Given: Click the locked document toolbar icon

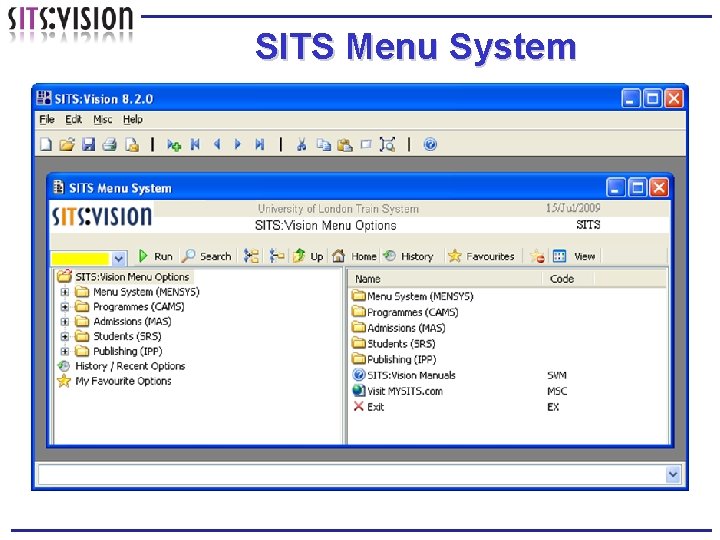Looking at the screenshot, I should (132, 145).
